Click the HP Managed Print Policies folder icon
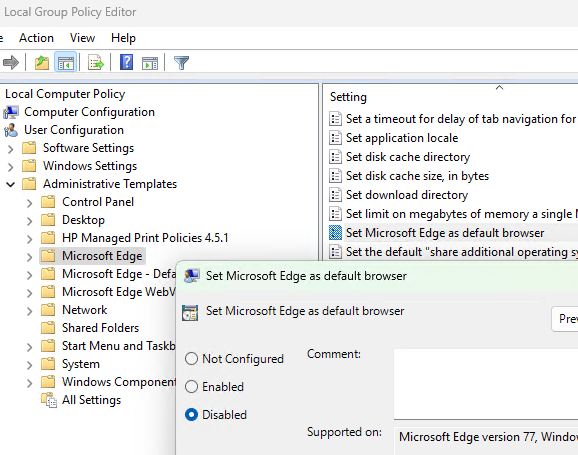The height and width of the screenshot is (455, 578). 48,238
